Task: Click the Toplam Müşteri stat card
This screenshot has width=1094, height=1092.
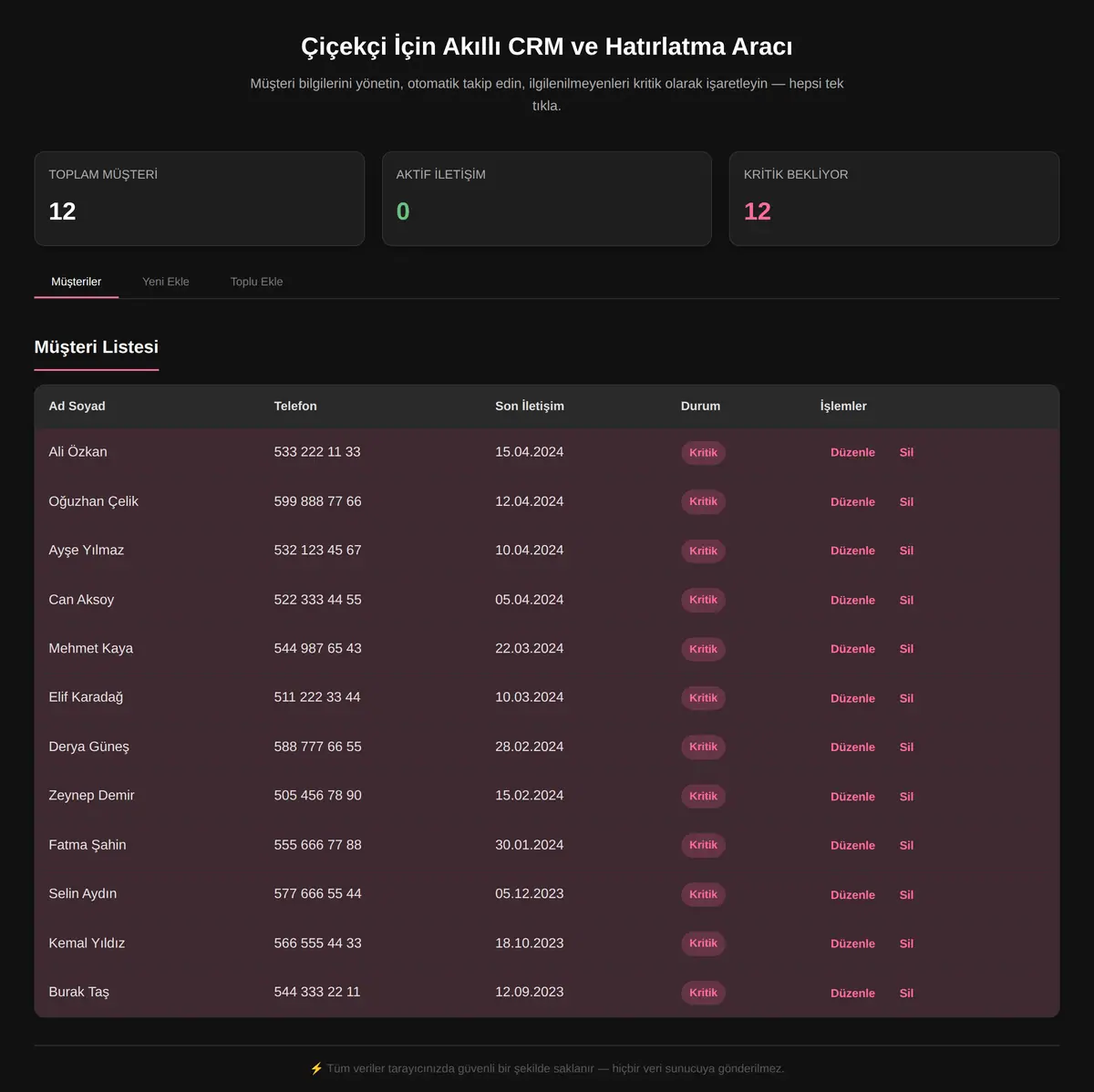Action: pyautogui.click(x=200, y=199)
